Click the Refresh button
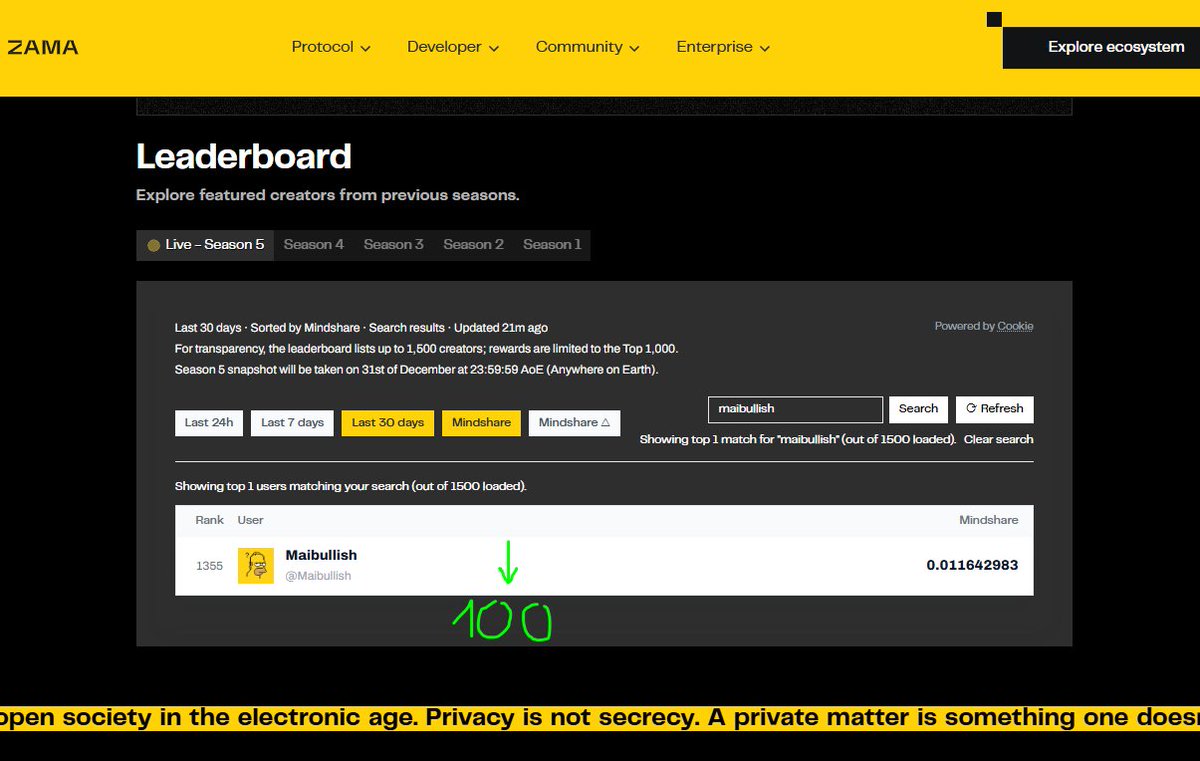 click(995, 409)
